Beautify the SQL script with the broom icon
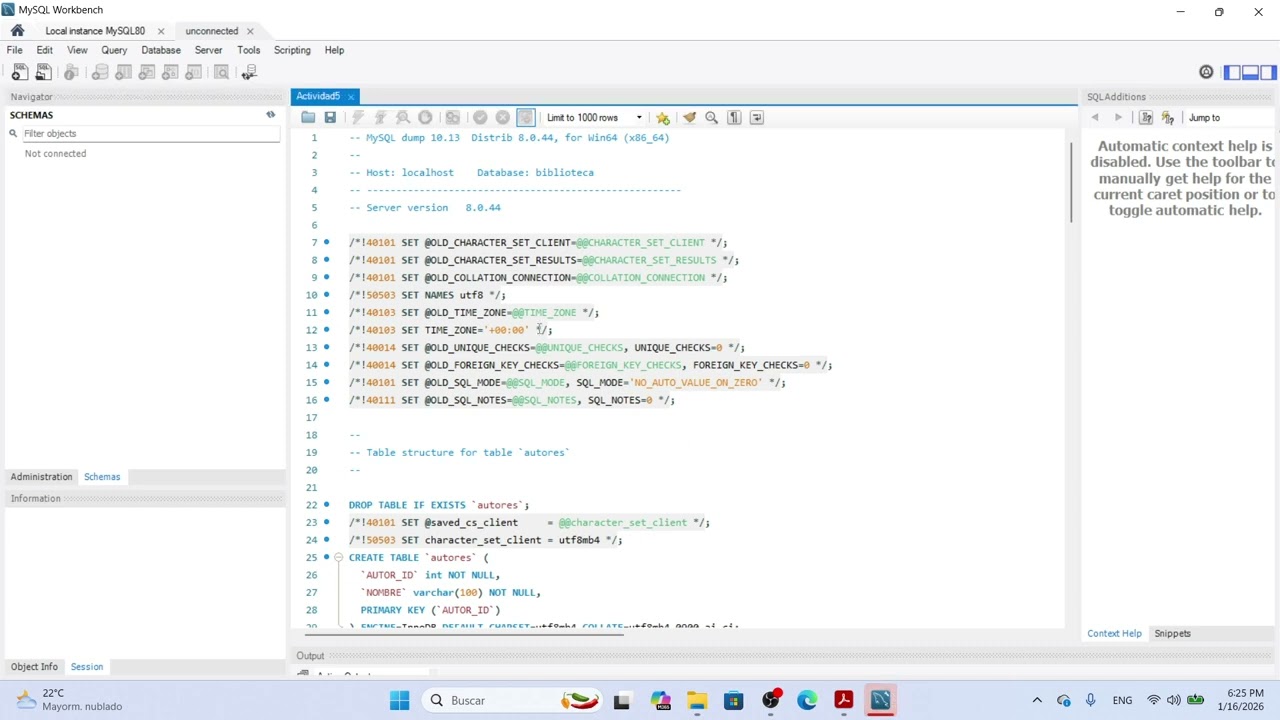1280x720 pixels. point(689,118)
